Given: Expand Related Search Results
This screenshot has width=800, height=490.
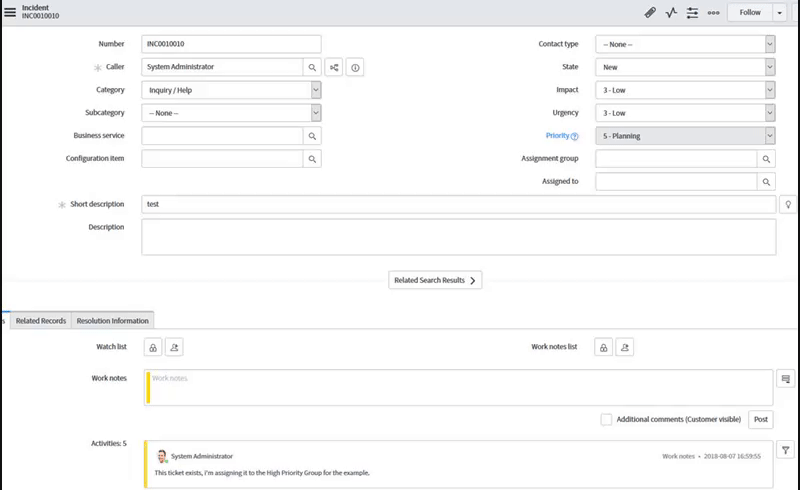Looking at the screenshot, I should 436,280.
